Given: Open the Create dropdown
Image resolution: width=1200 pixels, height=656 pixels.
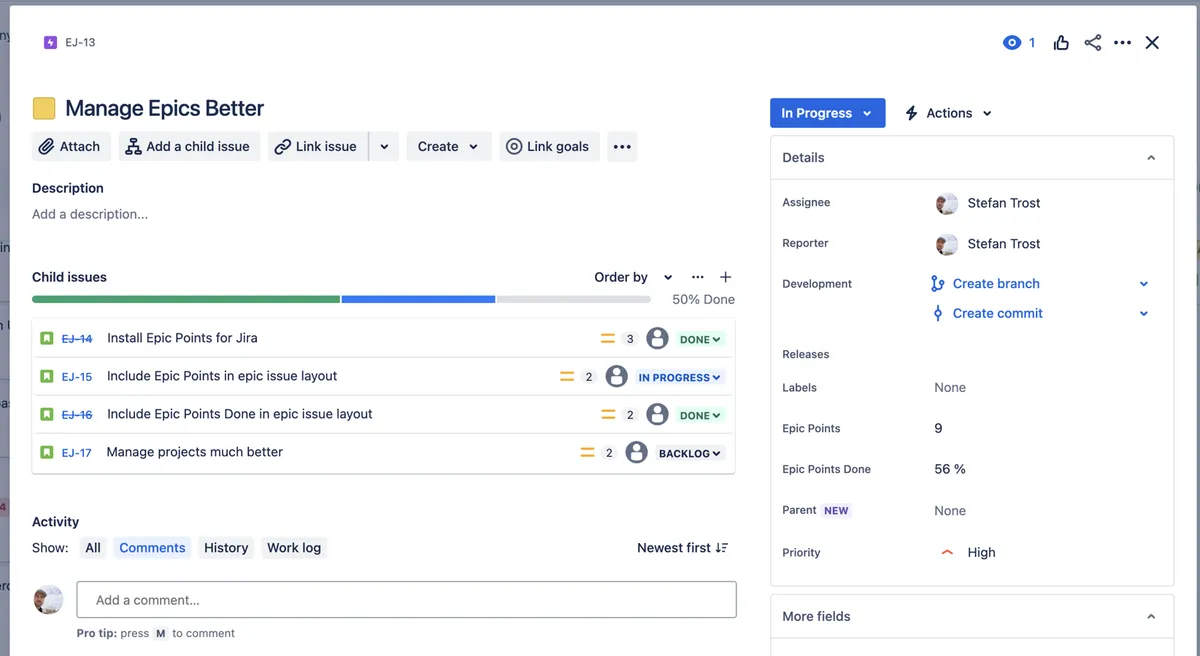Looking at the screenshot, I should 448,146.
